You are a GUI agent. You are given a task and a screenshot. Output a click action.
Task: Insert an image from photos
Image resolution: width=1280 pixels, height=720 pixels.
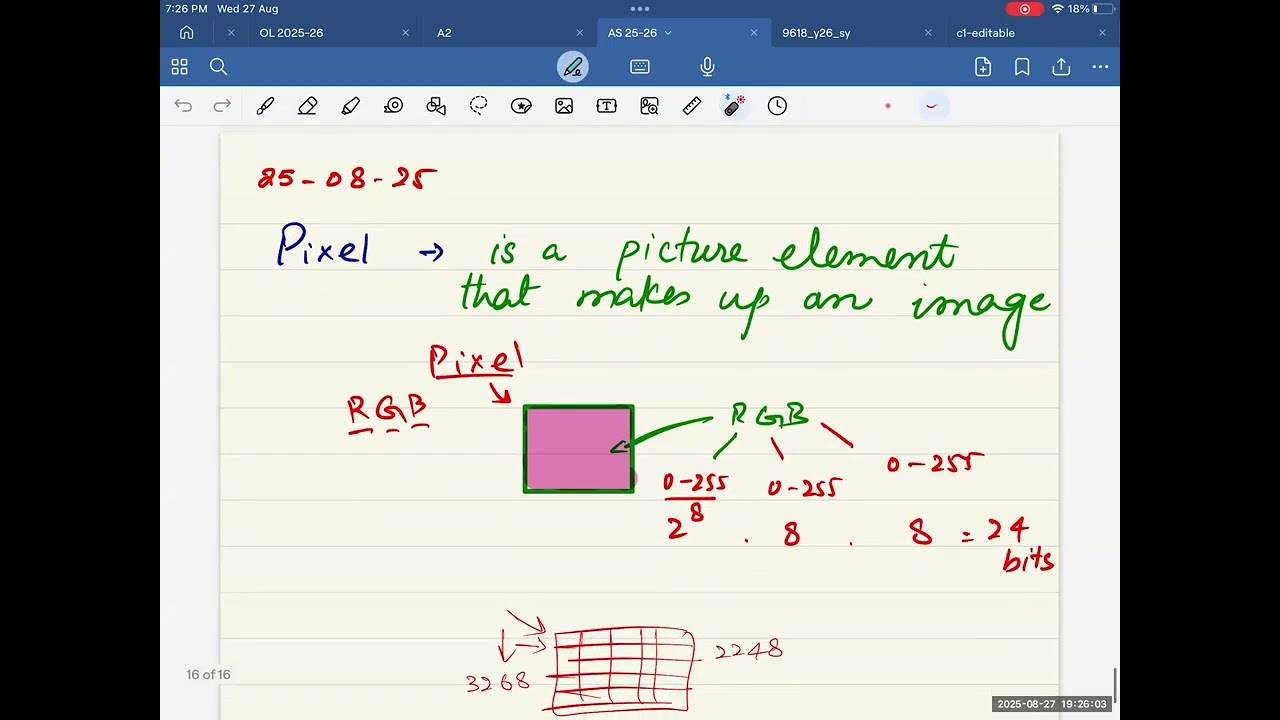tap(564, 106)
